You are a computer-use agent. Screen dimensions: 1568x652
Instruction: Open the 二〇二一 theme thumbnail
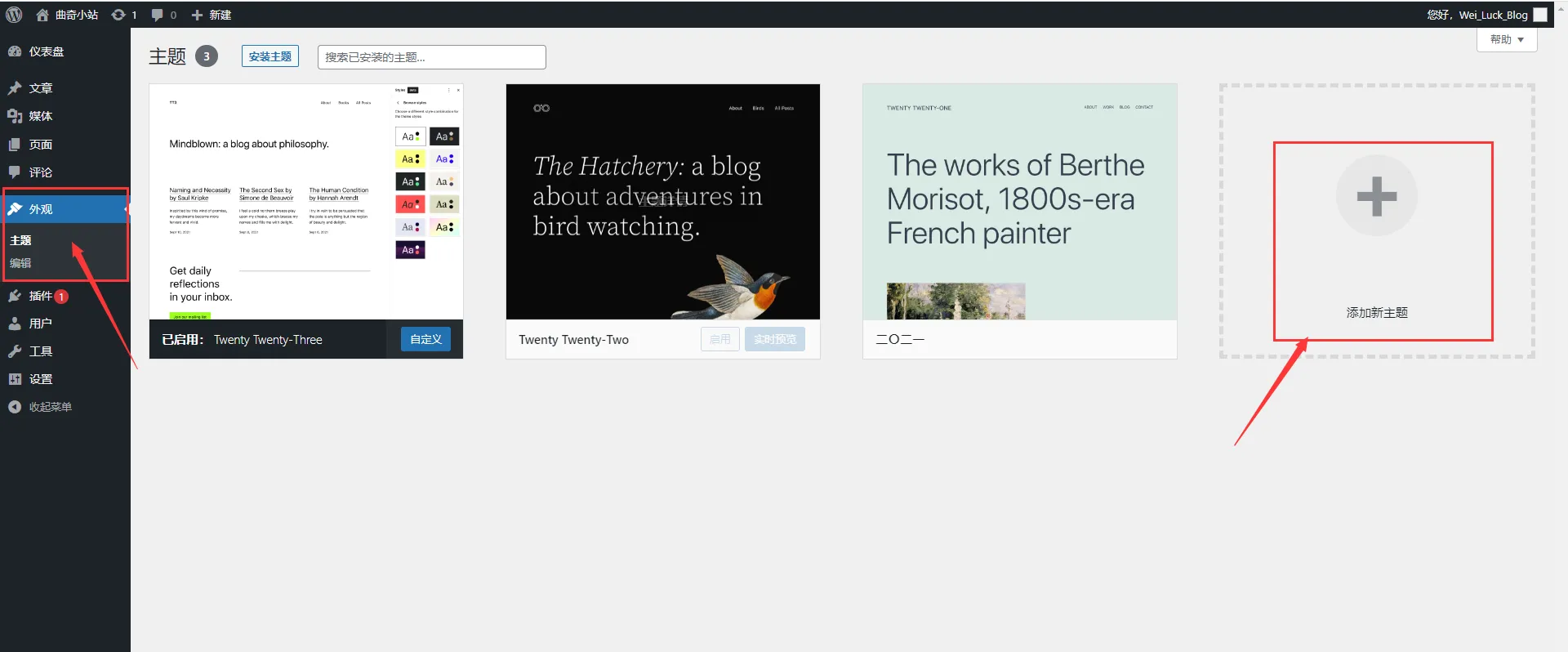pos(1019,201)
